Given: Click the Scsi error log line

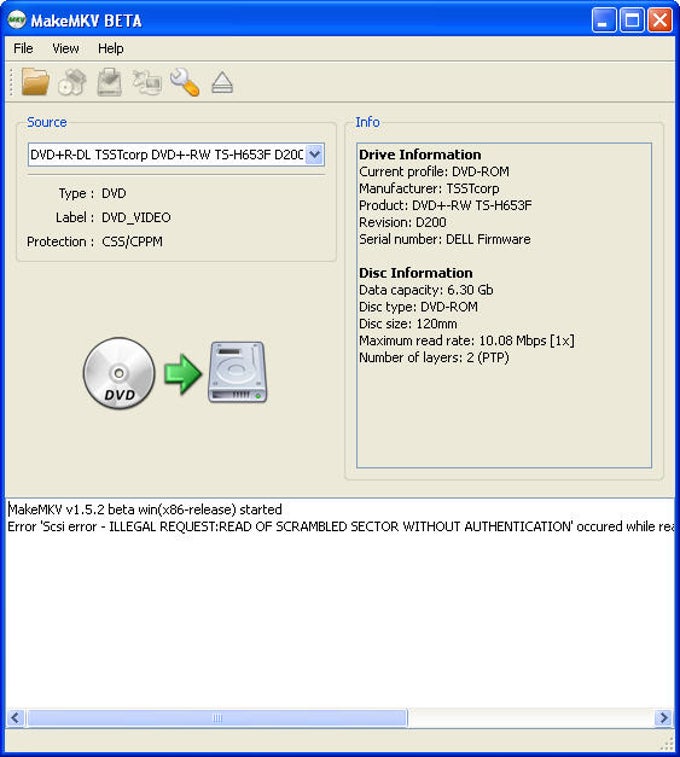Looking at the screenshot, I should click(x=341, y=526).
